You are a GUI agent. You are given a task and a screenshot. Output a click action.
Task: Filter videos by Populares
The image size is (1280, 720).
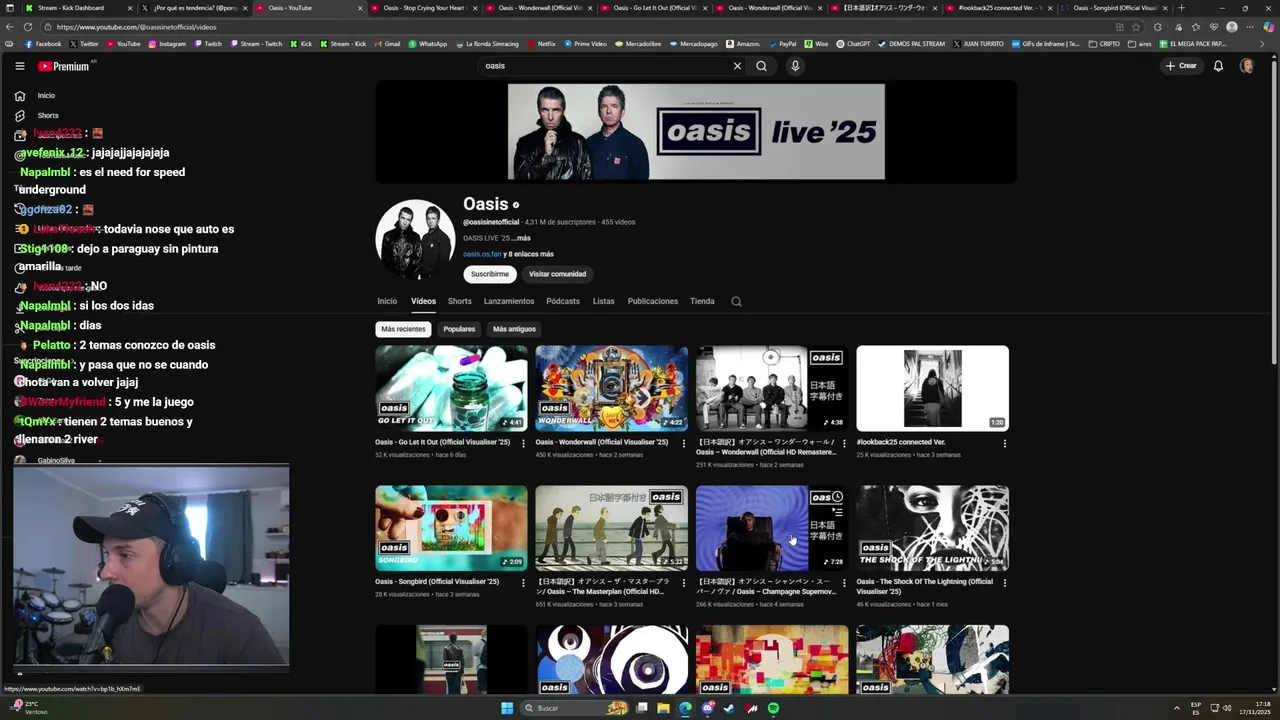[459, 329]
